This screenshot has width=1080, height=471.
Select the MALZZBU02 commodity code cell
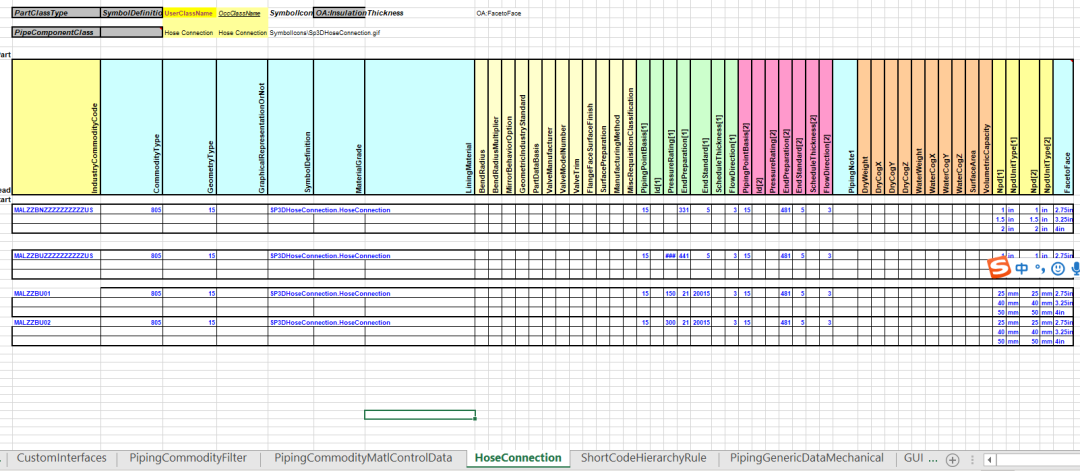pyautogui.click(x=56, y=322)
